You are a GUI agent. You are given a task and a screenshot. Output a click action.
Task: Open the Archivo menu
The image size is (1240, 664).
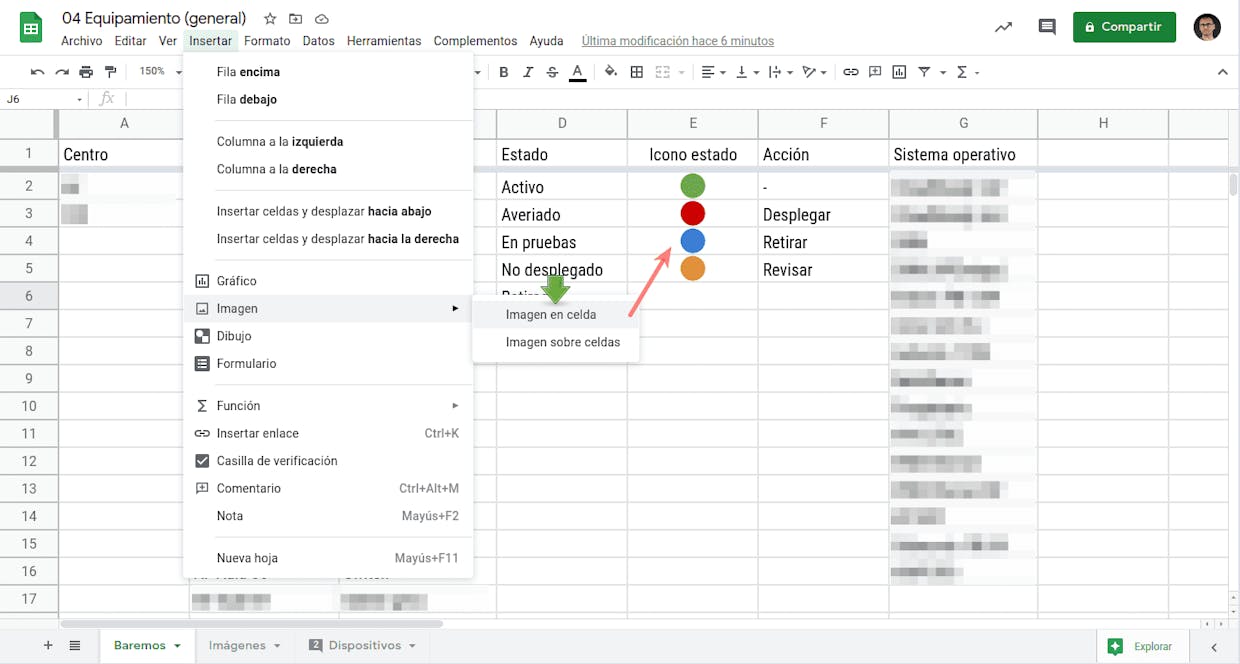point(82,41)
